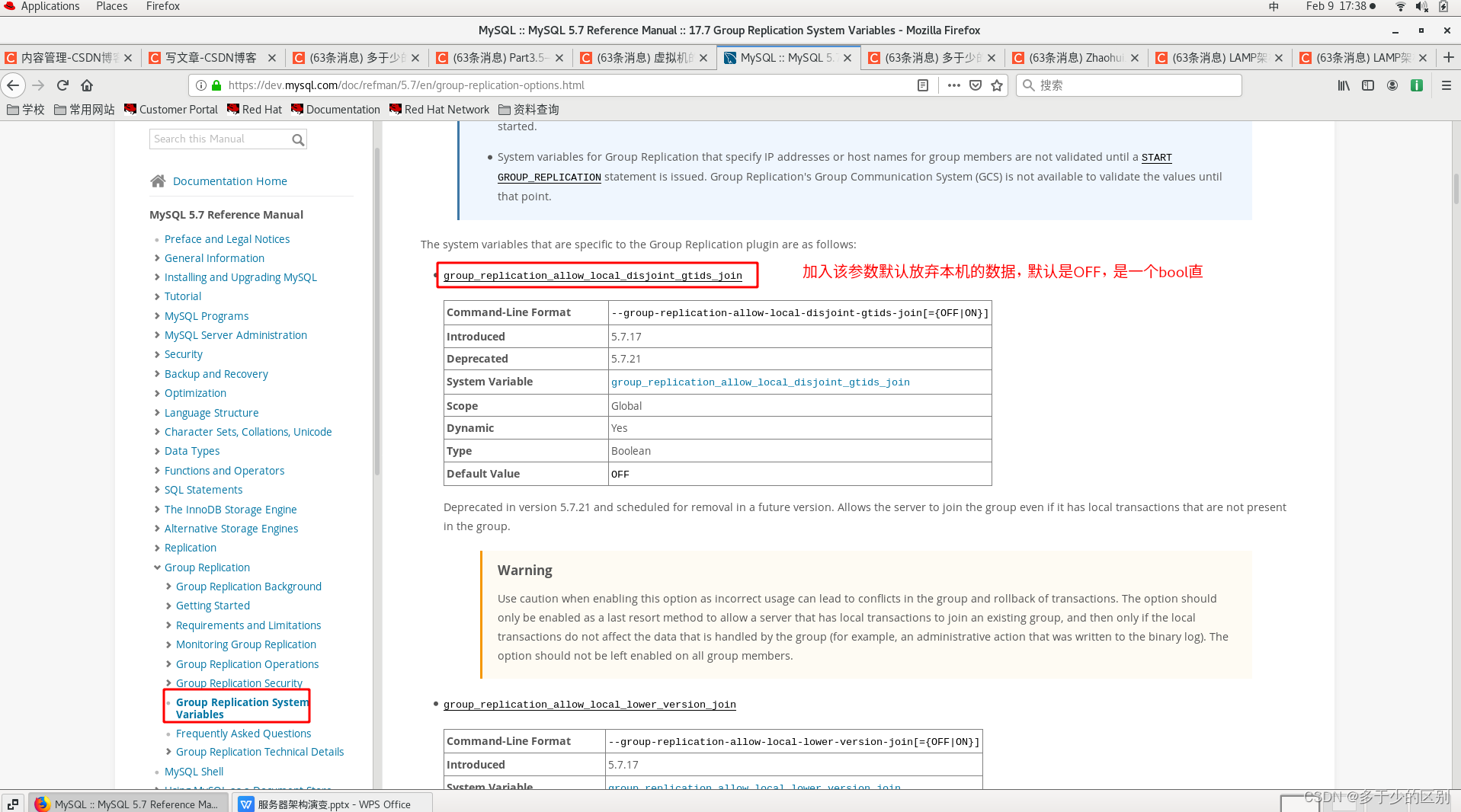The width and height of the screenshot is (1461, 812).
Task: Close the 内容管理-CSDN tab
Action: [128, 58]
